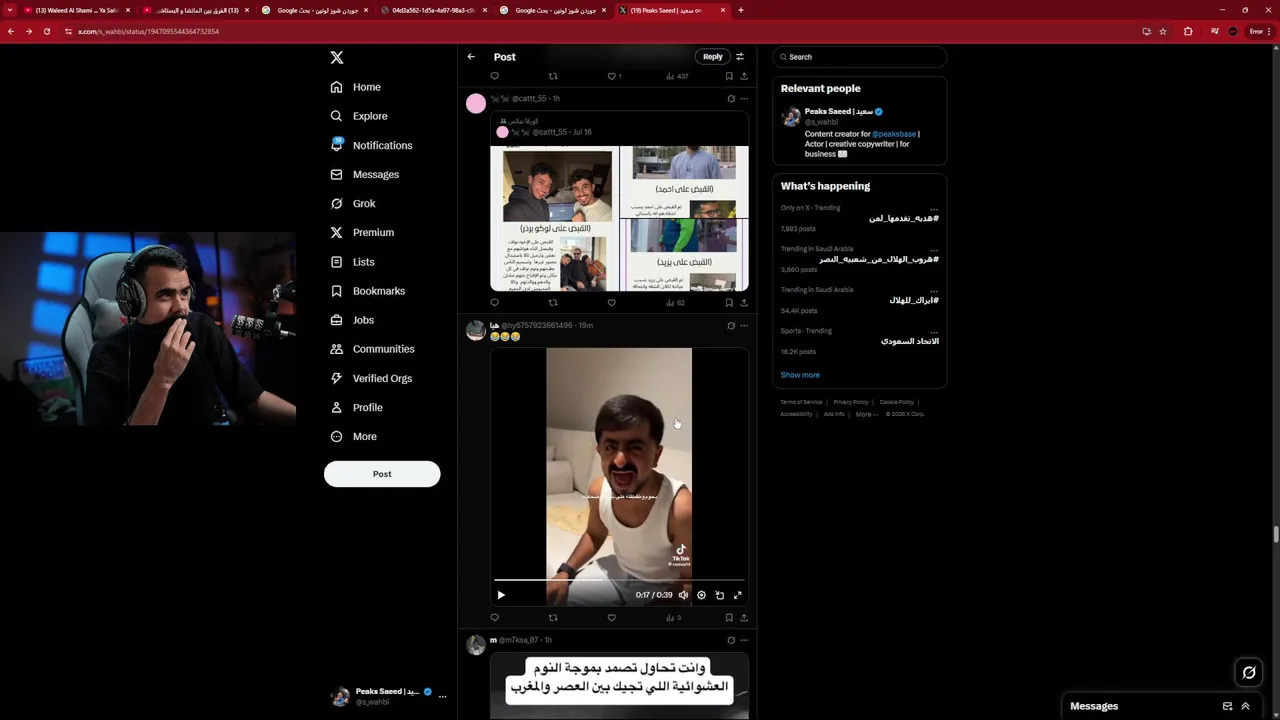Open the @peaksbase mention link
Image resolution: width=1280 pixels, height=720 pixels.
point(894,134)
